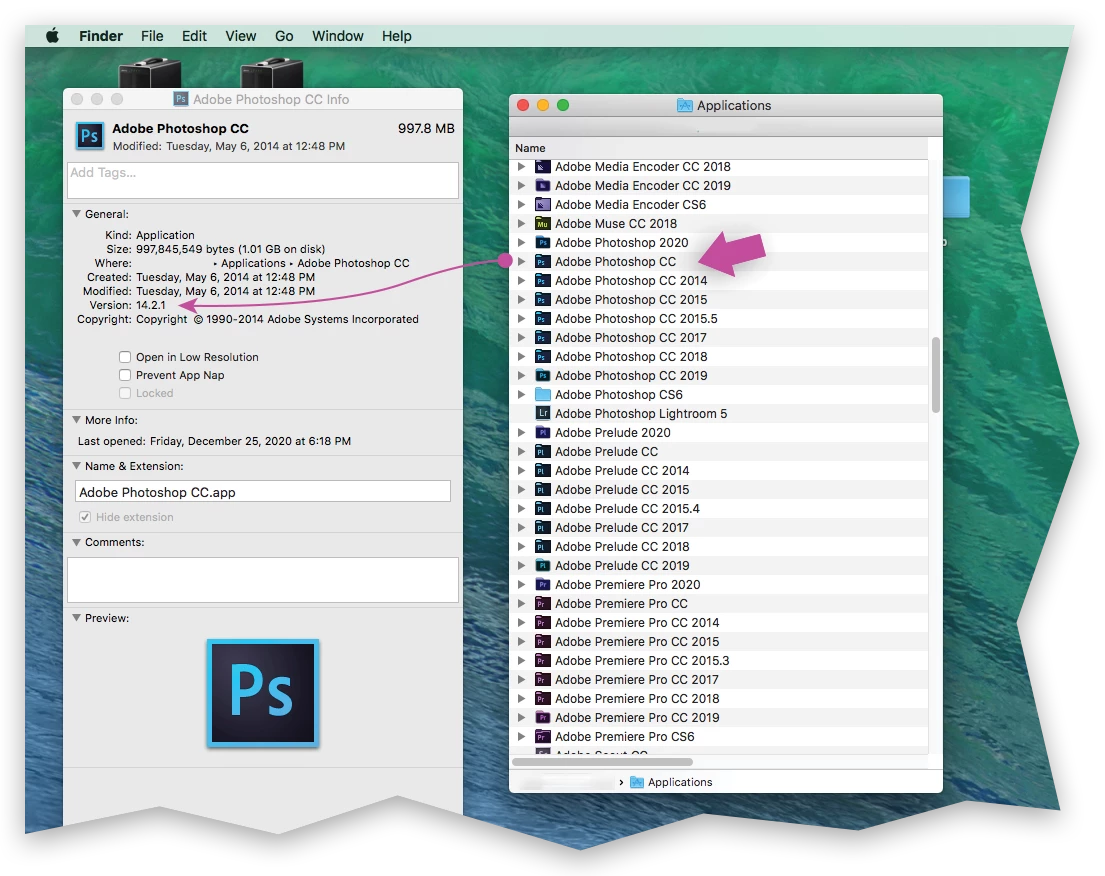Select Adobe Media Encoder CC 2019 icon

543,185
